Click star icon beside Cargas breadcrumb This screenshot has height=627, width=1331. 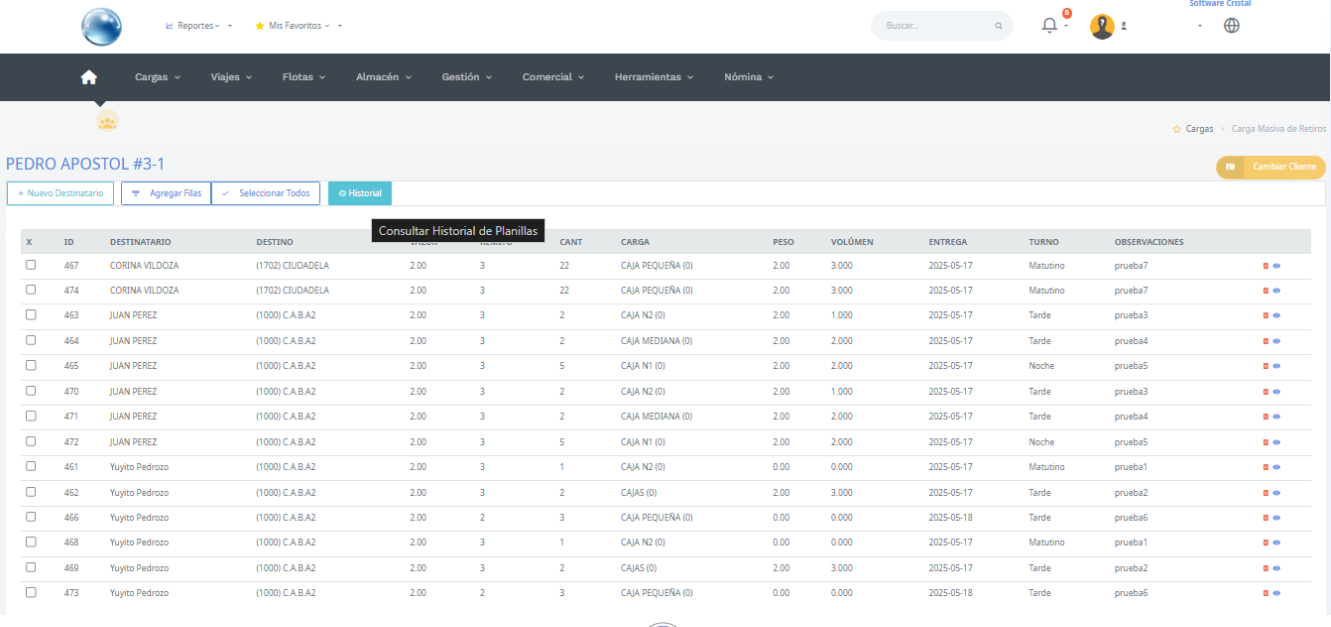(x=1177, y=129)
